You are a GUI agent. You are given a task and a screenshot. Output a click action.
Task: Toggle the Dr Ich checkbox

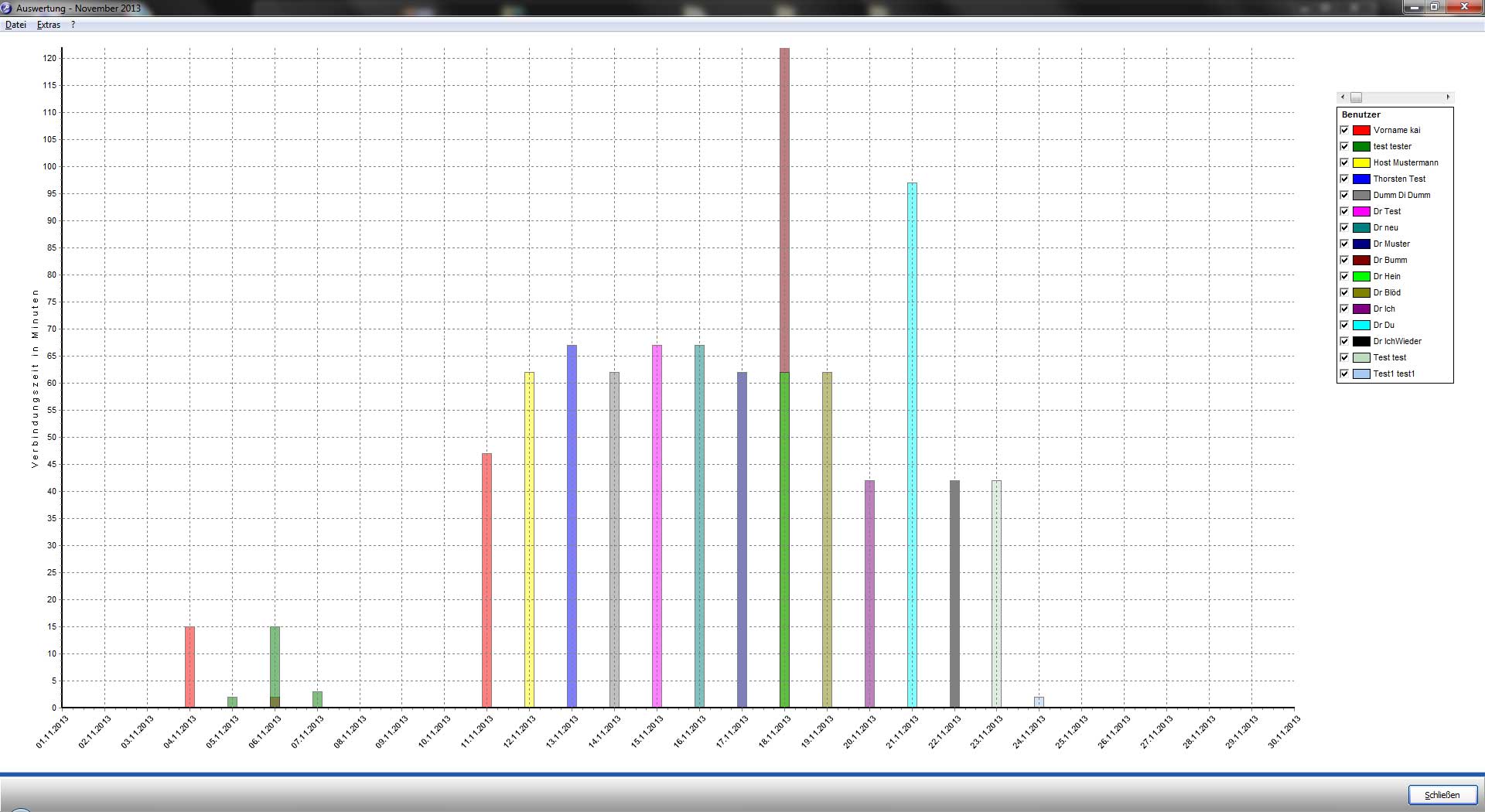click(x=1344, y=309)
